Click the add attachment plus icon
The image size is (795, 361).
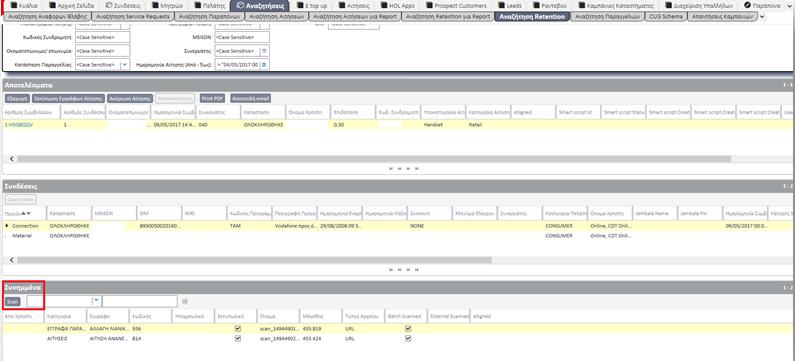pyautogui.click(x=185, y=301)
